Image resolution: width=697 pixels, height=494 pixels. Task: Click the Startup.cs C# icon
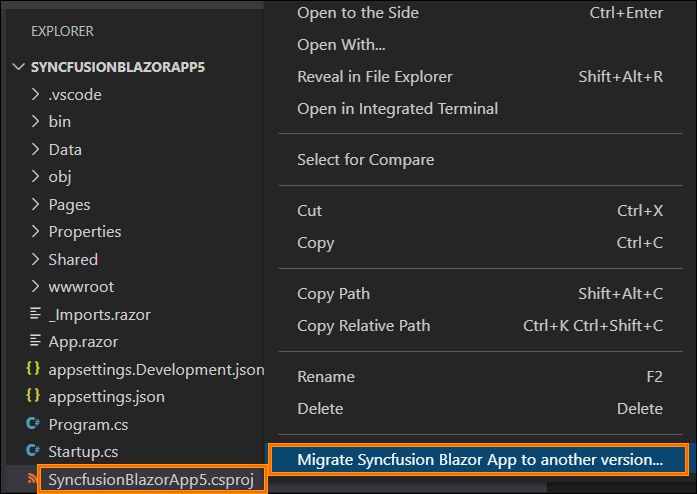[x=33, y=451]
